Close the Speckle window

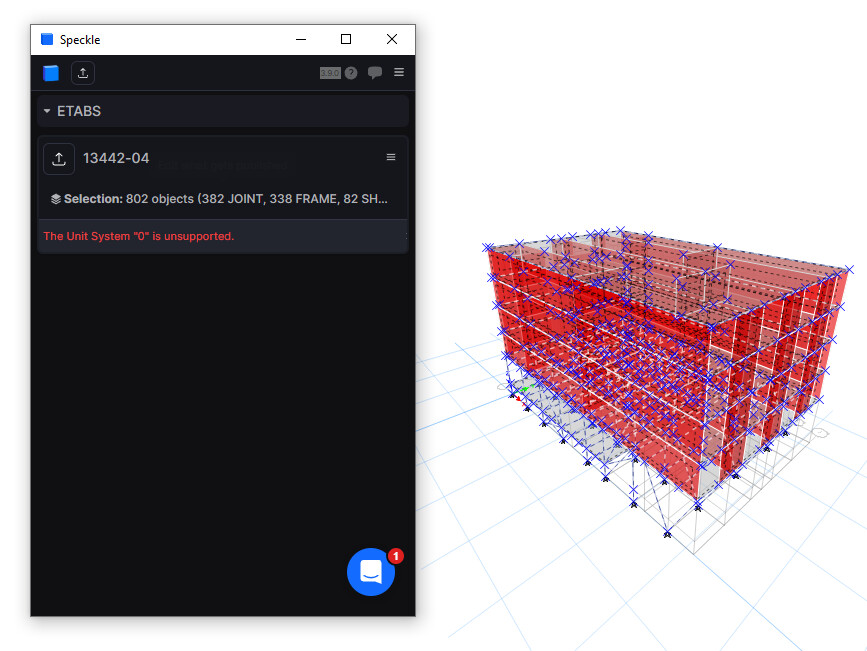click(392, 40)
